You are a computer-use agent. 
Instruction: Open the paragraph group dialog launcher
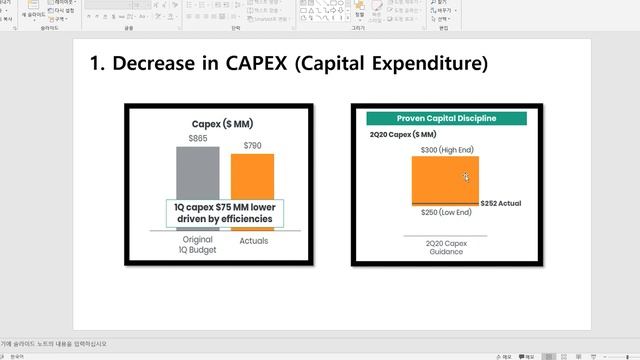coord(293,28)
